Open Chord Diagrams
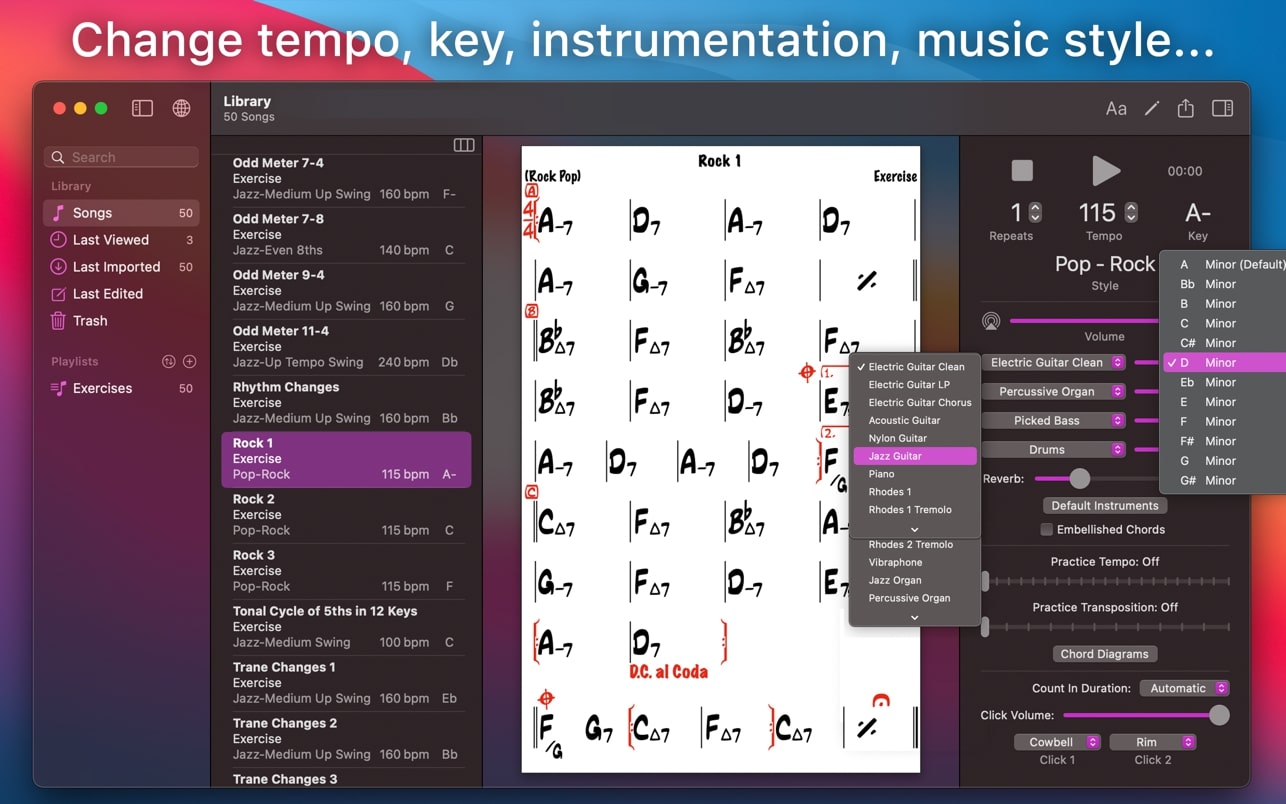Screen dimensions: 1286x804 [1104, 653]
